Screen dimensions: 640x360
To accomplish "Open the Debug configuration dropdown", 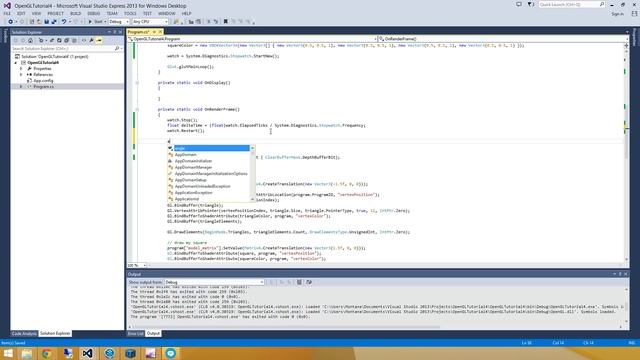I will 119,22.
